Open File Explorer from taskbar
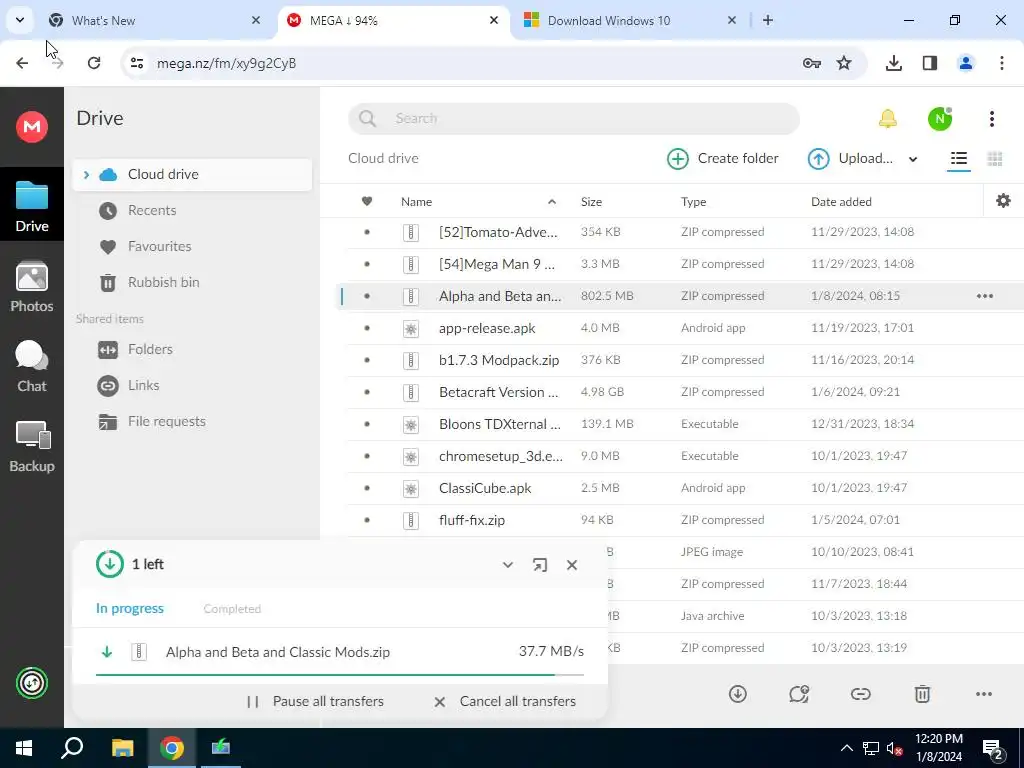 [122, 748]
